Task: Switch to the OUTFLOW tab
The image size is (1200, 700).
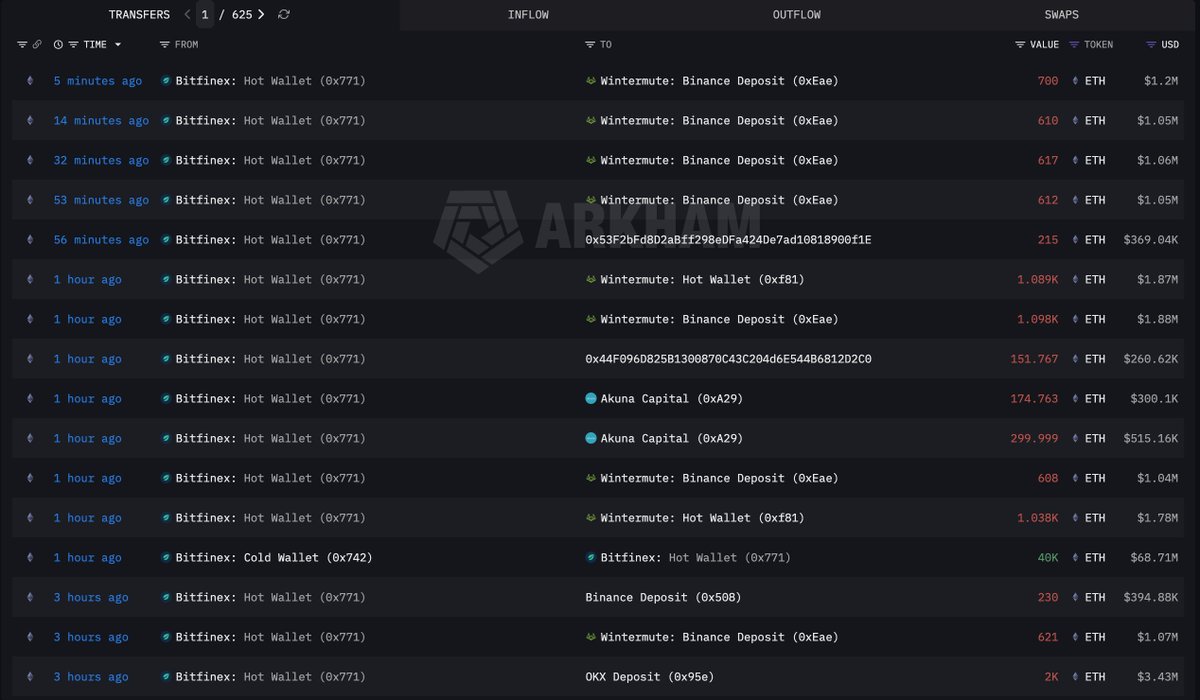Action: point(796,15)
